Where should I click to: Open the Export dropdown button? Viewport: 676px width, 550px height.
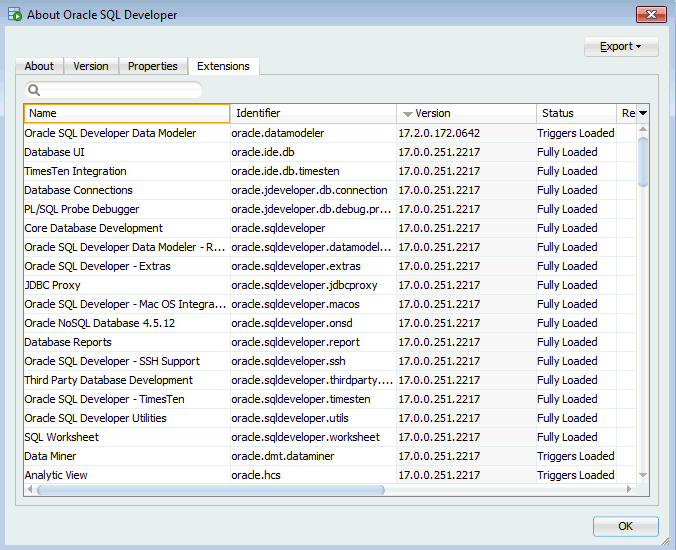[x=621, y=46]
